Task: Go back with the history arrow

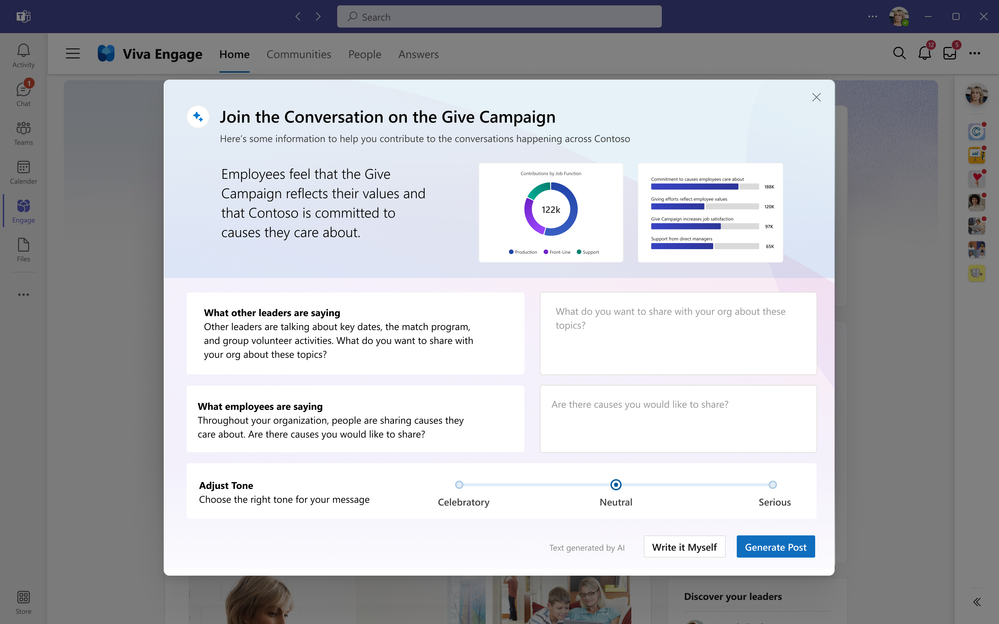Action: [x=298, y=17]
